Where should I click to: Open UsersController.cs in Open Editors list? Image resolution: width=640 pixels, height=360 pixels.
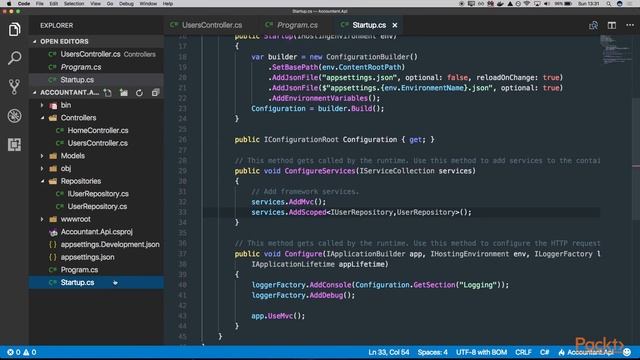click(x=96, y=54)
